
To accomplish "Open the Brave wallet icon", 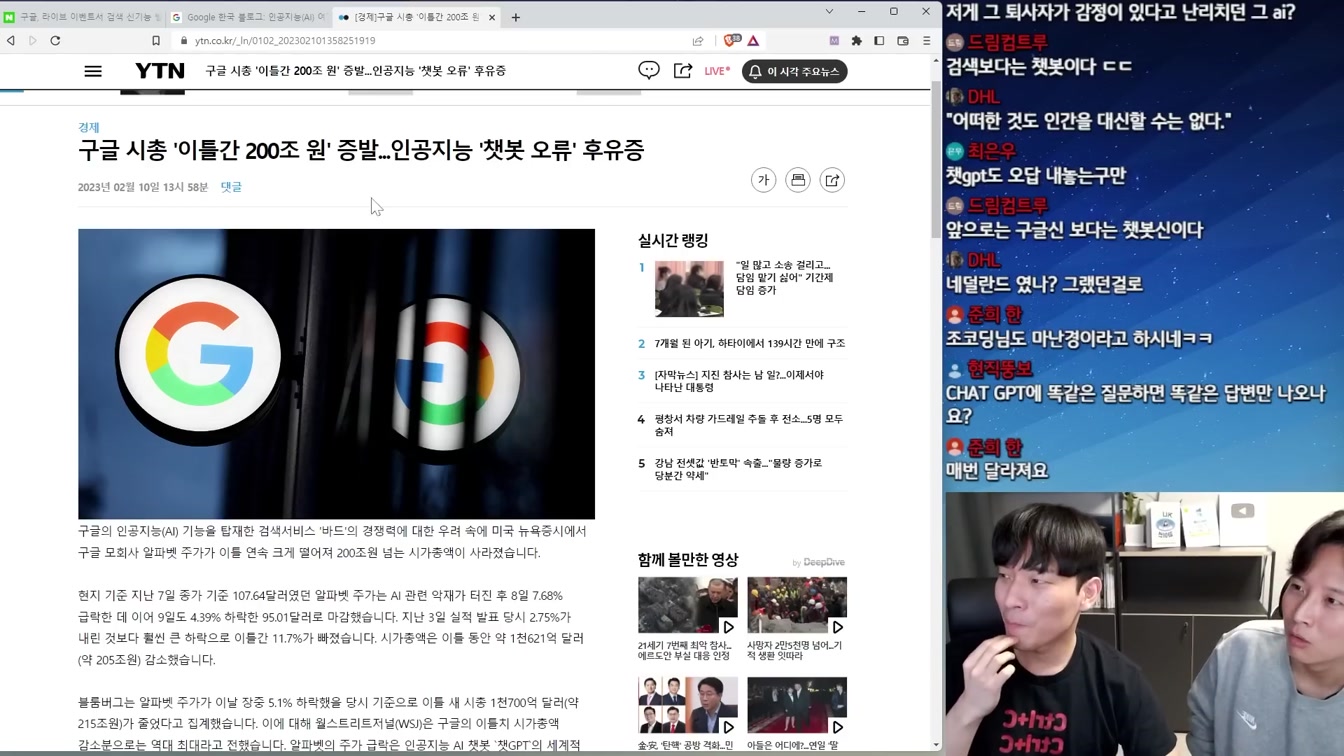I will click(x=903, y=41).
